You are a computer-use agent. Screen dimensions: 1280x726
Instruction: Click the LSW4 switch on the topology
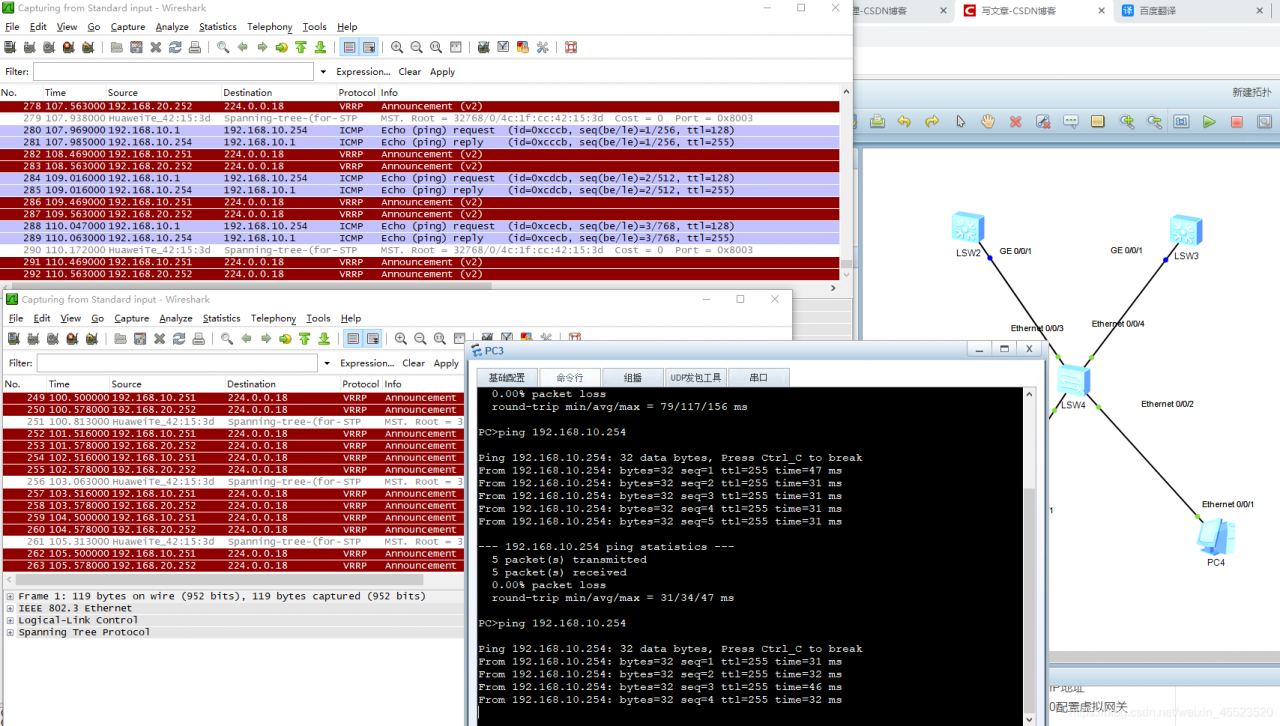(x=1074, y=381)
